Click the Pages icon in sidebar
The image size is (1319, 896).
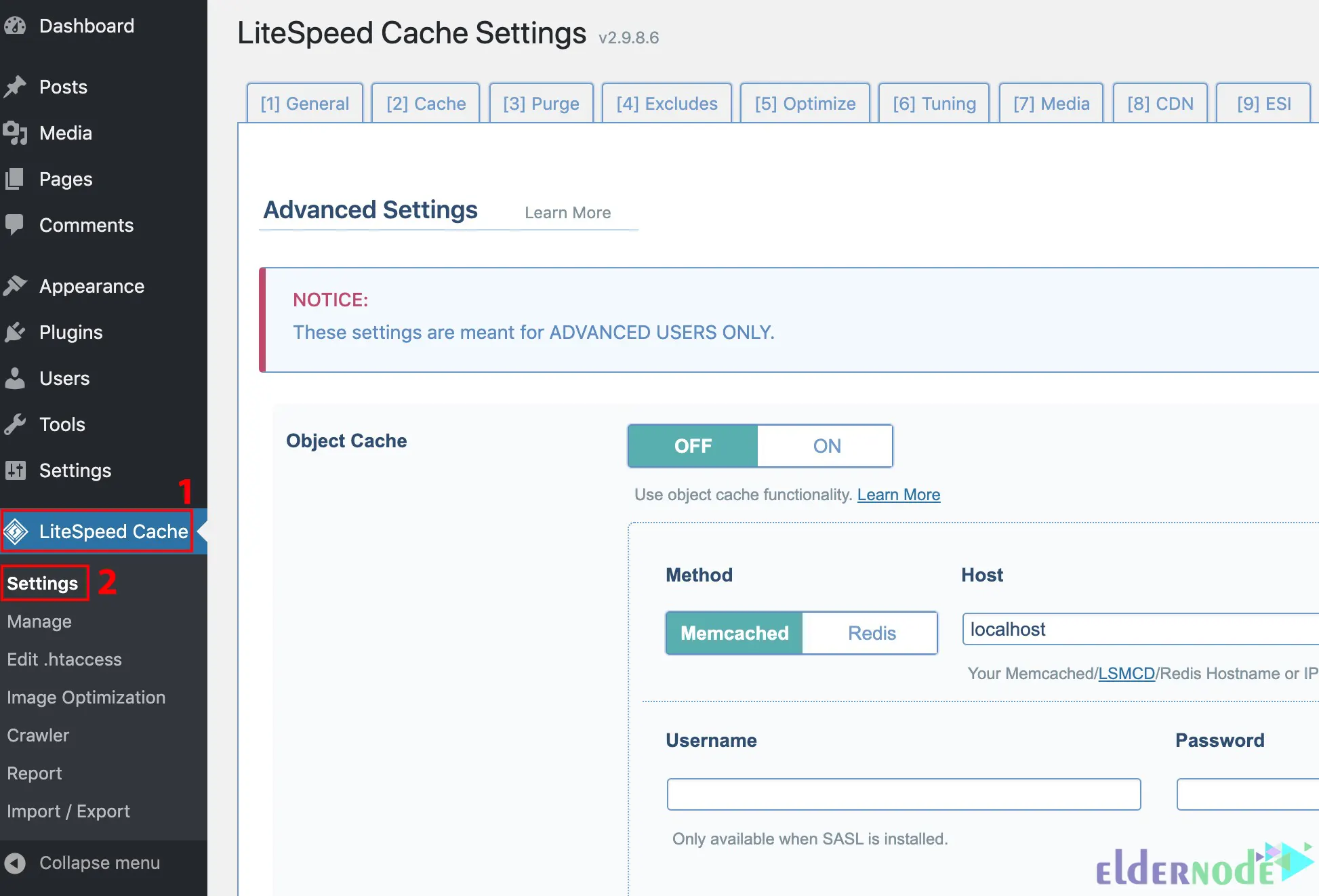point(15,179)
